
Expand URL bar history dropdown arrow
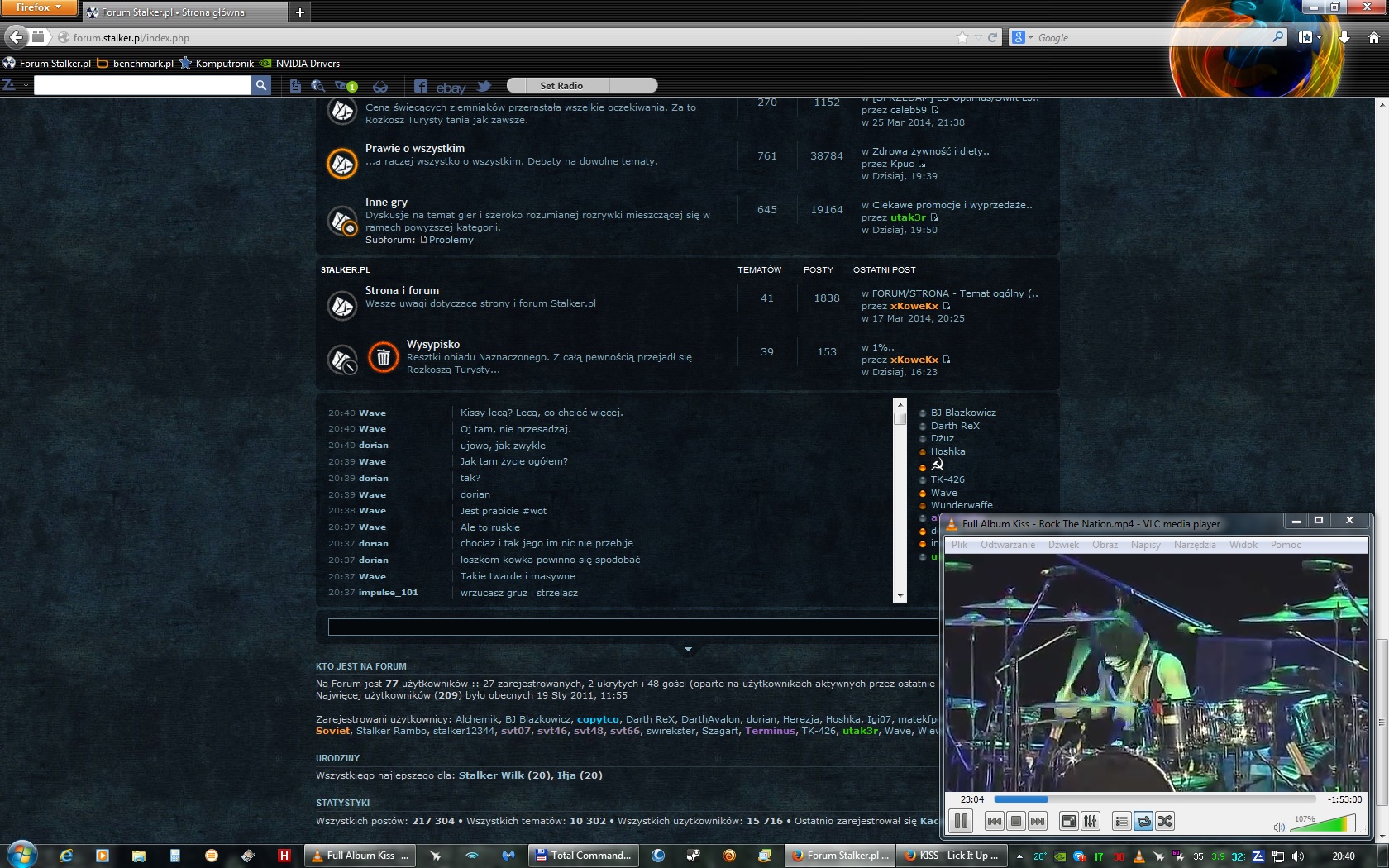pyautogui.click(x=978, y=37)
